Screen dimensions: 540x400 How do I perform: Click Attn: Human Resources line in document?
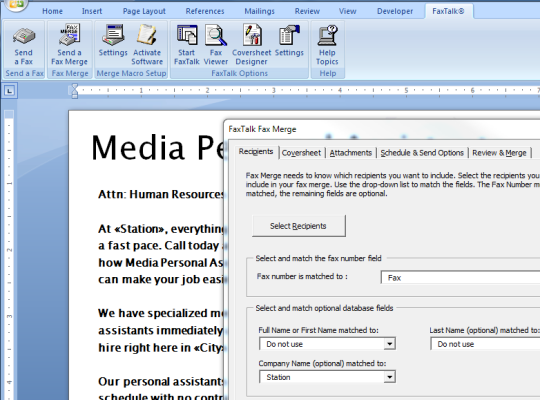161,194
